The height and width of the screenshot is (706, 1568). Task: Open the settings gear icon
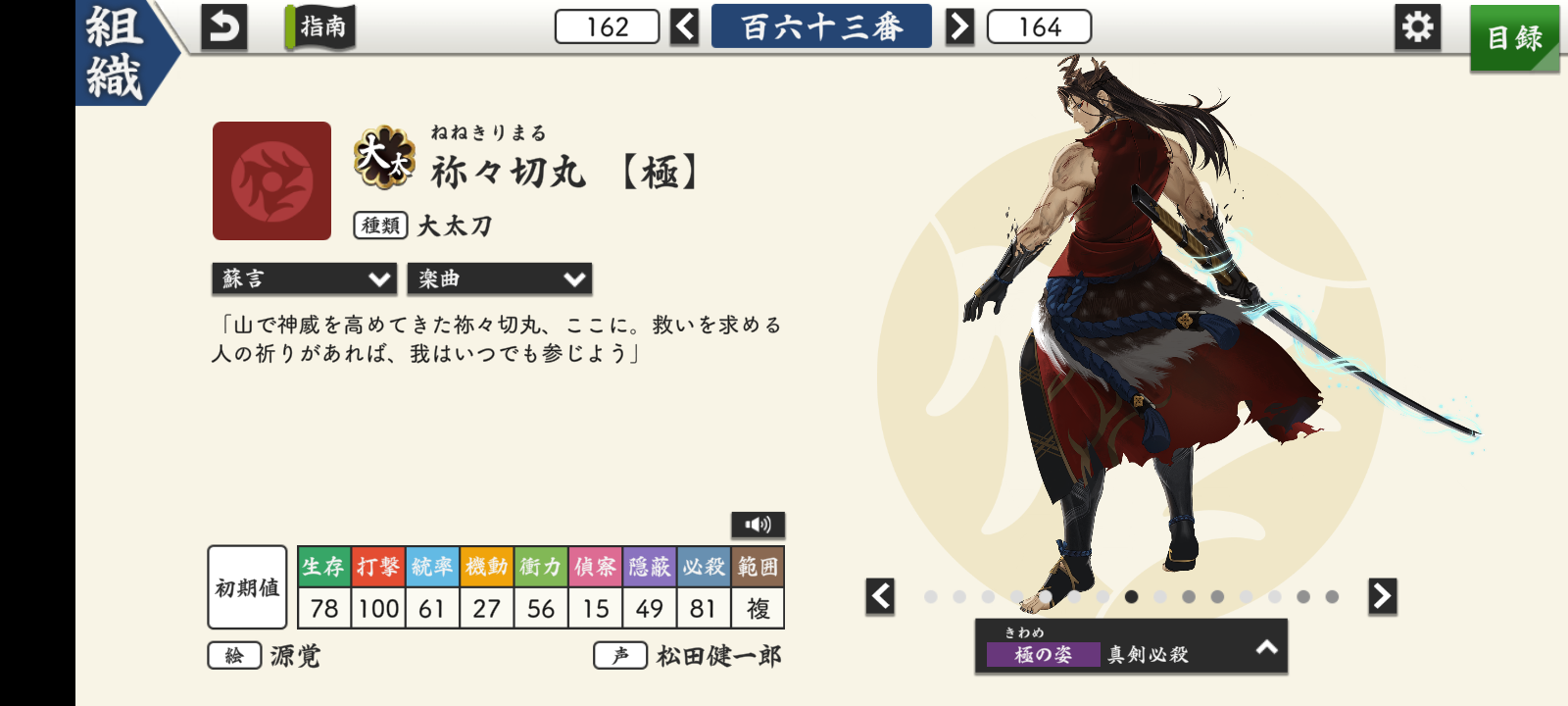pyautogui.click(x=1418, y=26)
